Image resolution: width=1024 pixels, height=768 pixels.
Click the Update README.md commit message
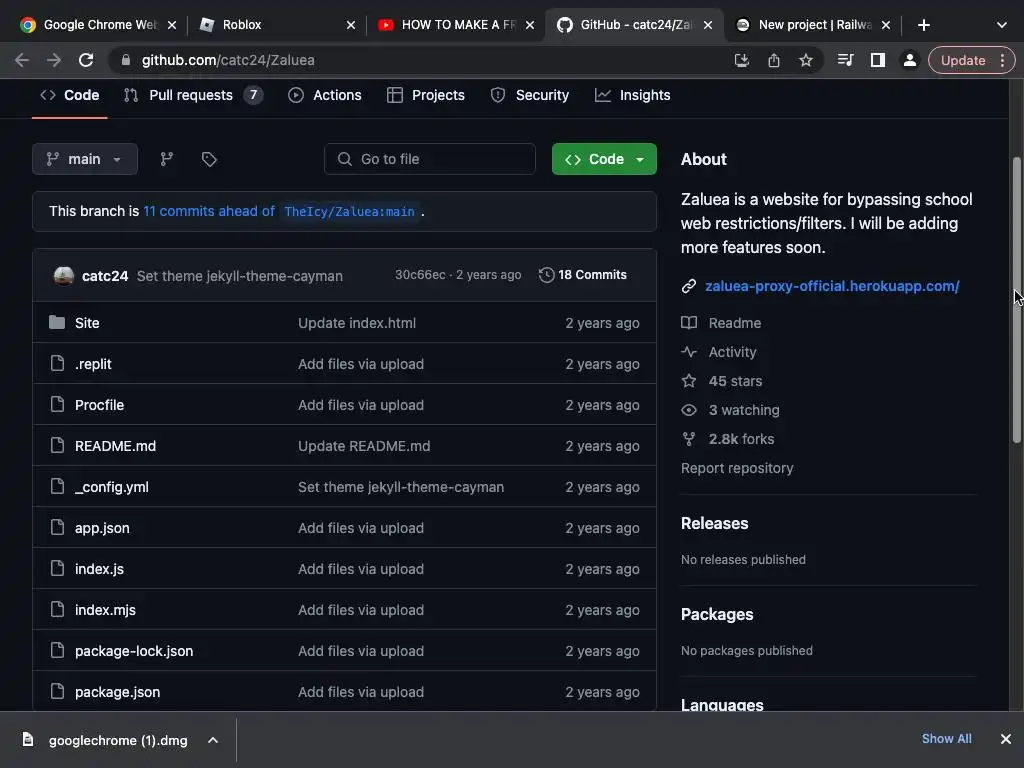click(x=364, y=446)
